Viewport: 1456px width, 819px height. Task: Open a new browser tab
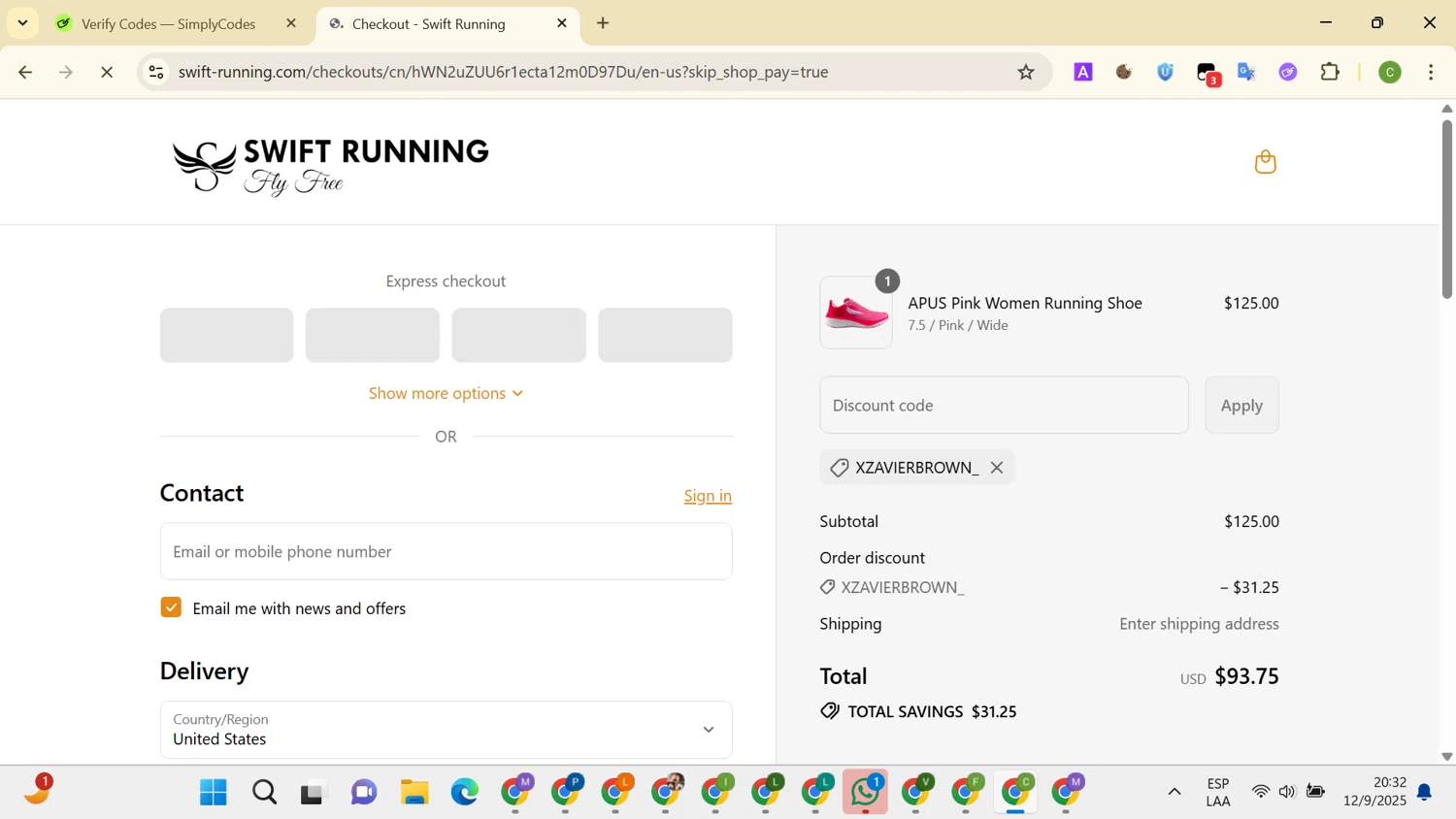point(603,23)
